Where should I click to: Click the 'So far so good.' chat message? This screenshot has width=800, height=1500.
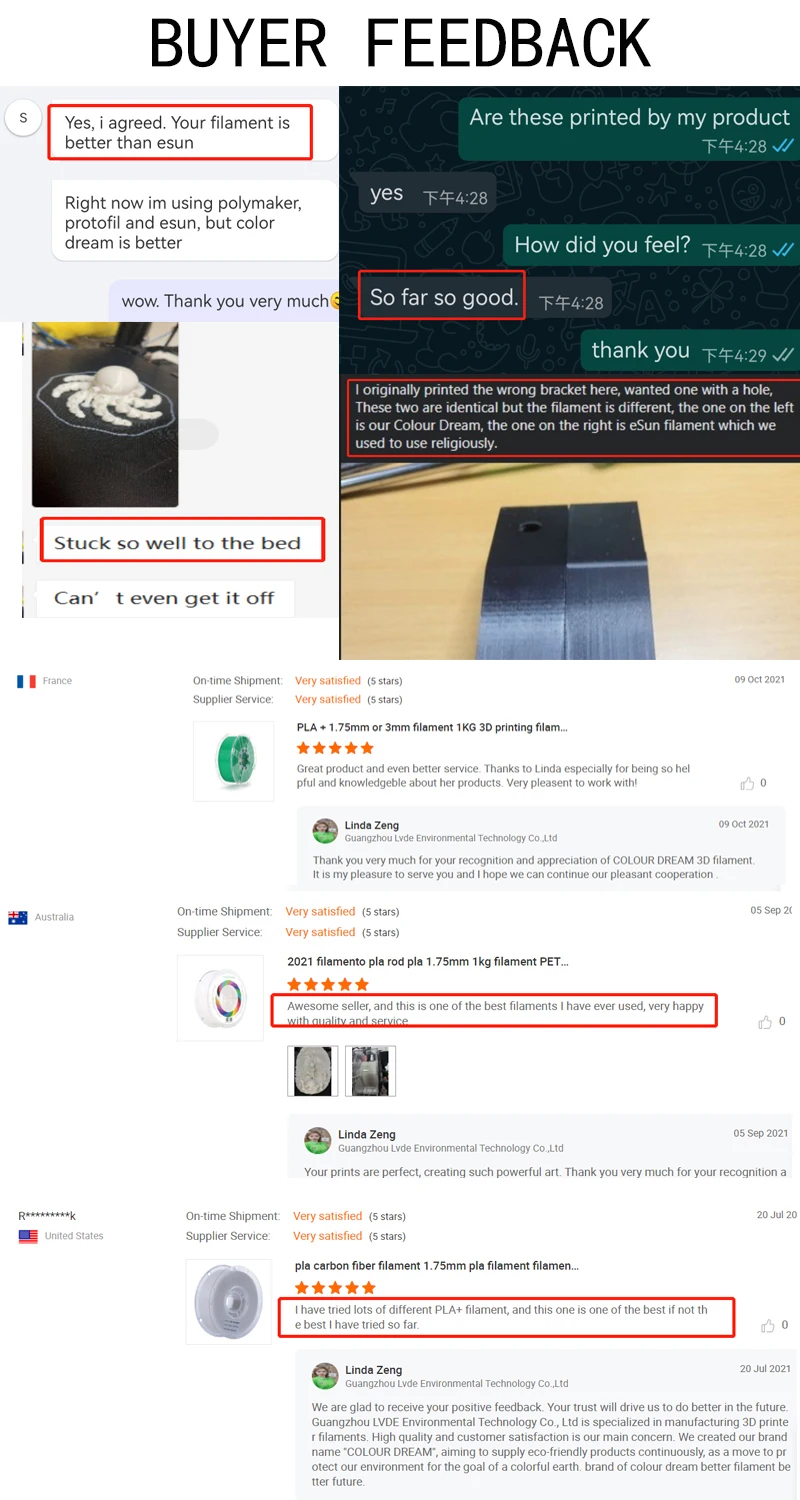point(441,297)
